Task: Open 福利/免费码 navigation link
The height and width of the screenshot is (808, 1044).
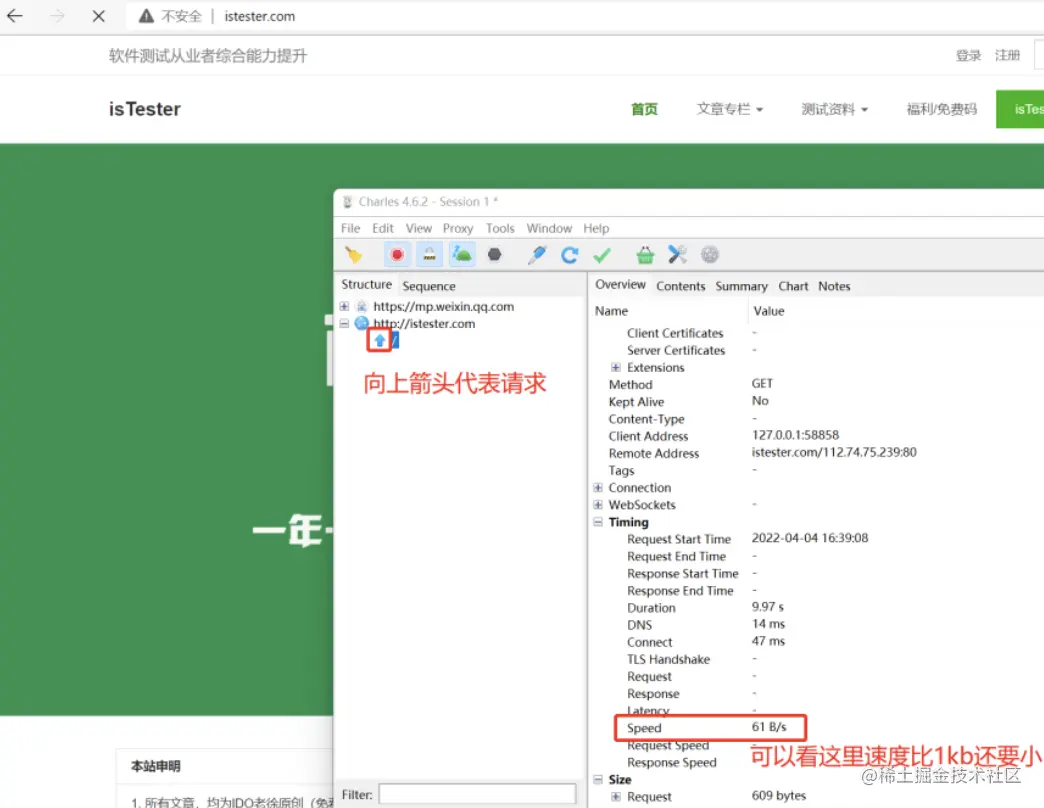Action: (x=941, y=109)
